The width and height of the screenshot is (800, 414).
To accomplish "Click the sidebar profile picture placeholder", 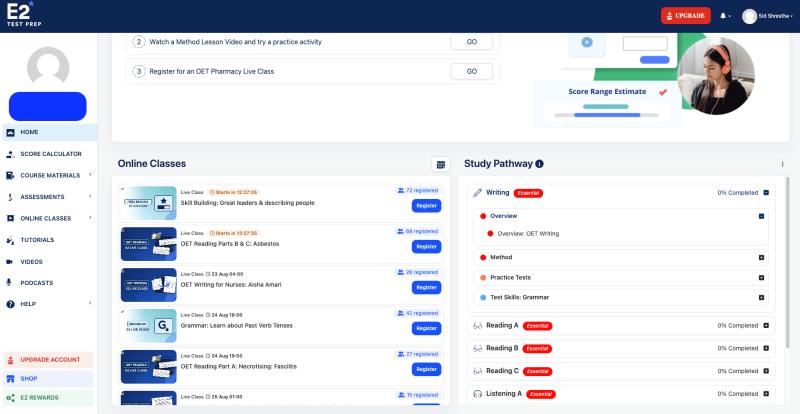I will 48,66.
